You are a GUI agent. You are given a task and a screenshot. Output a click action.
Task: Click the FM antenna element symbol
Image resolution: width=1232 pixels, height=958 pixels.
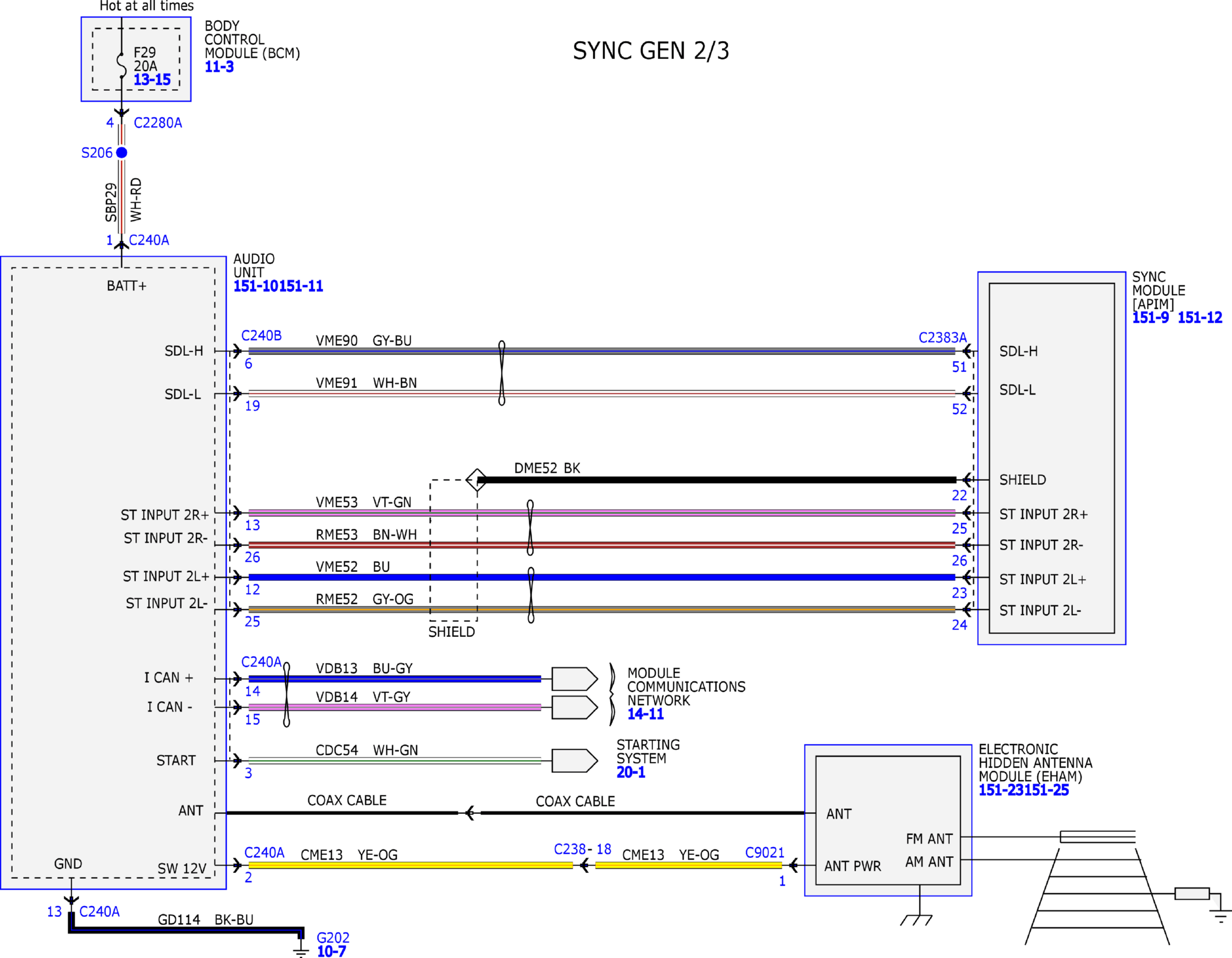click(1097, 837)
